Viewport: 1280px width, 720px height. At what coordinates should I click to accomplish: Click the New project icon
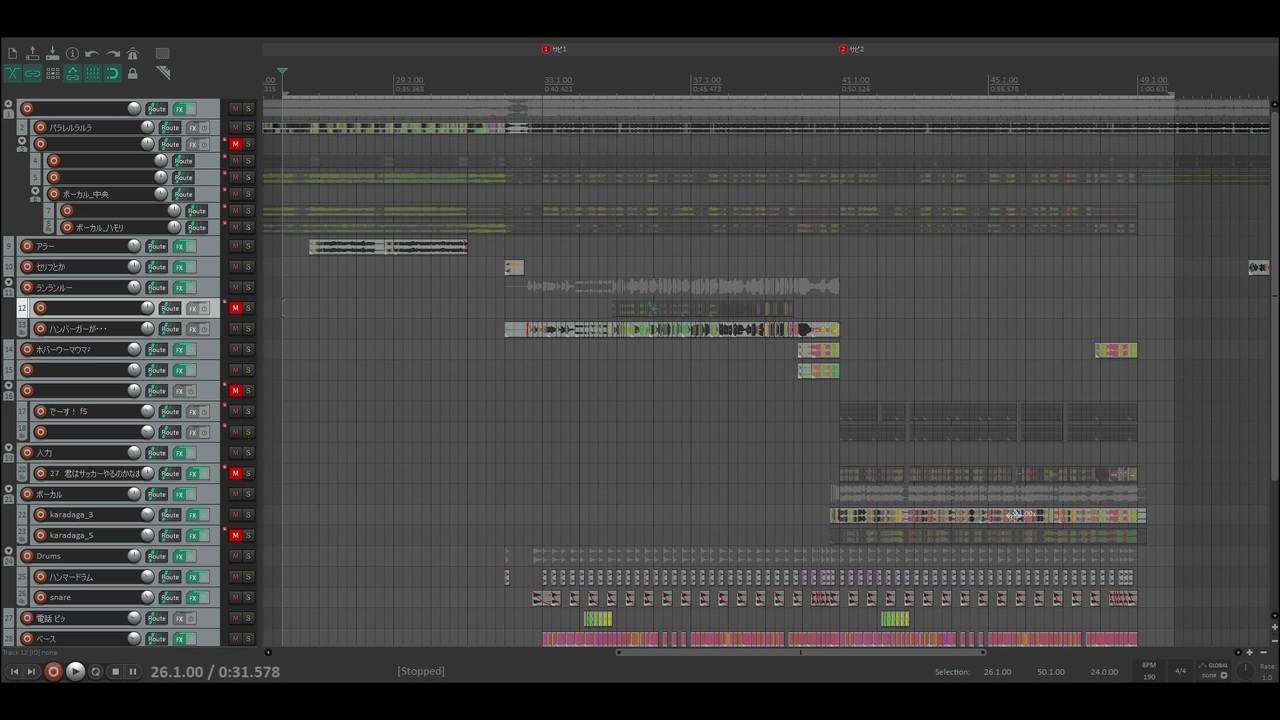tap(12, 54)
